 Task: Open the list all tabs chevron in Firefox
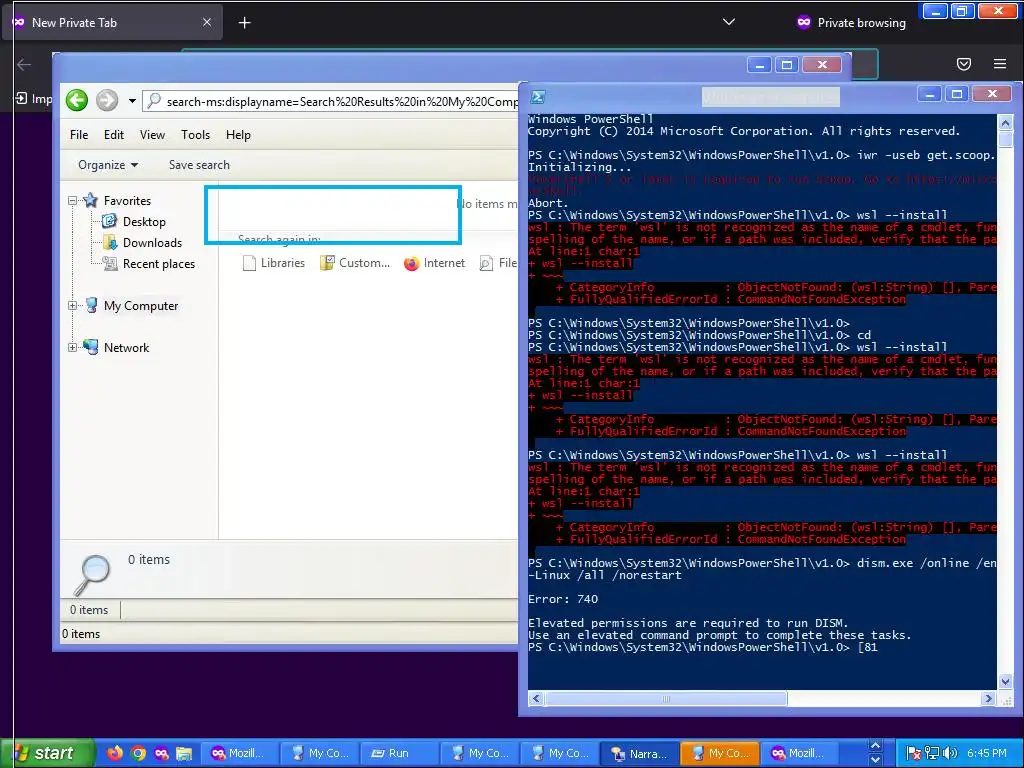tap(729, 22)
